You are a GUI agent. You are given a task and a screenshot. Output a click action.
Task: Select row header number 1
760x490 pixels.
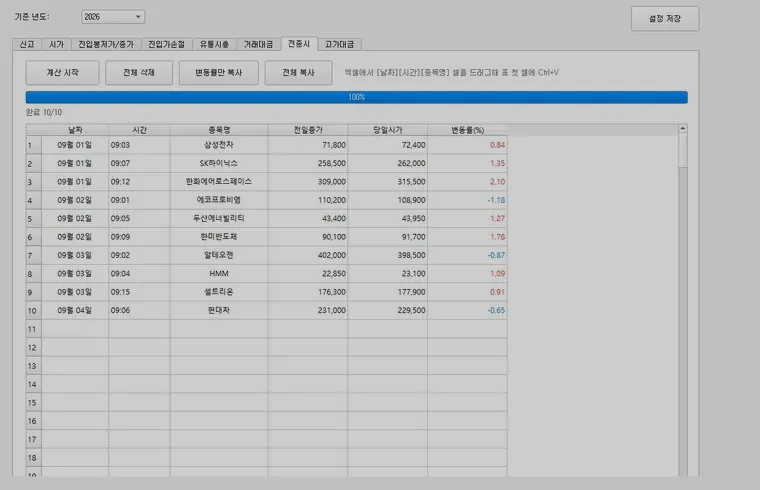click(x=34, y=145)
